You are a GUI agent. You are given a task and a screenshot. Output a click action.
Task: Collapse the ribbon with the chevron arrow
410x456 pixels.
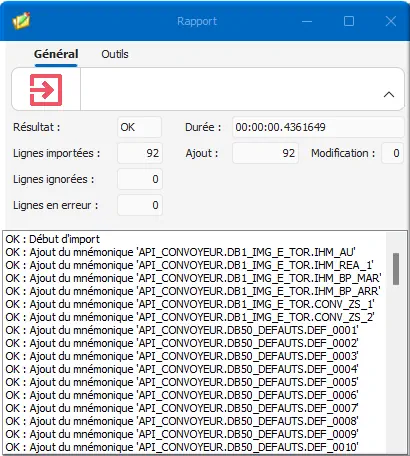click(389, 95)
